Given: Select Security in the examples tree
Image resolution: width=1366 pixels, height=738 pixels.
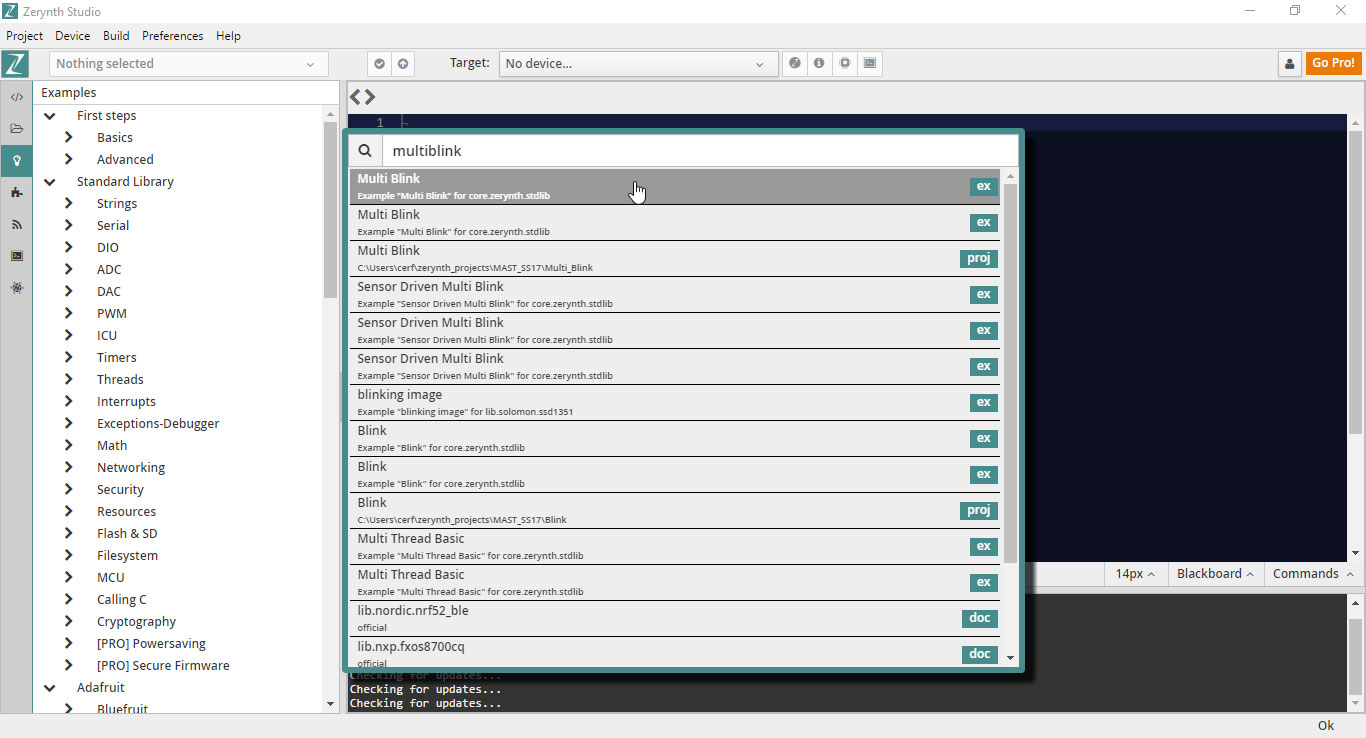Looking at the screenshot, I should click(x=120, y=490).
